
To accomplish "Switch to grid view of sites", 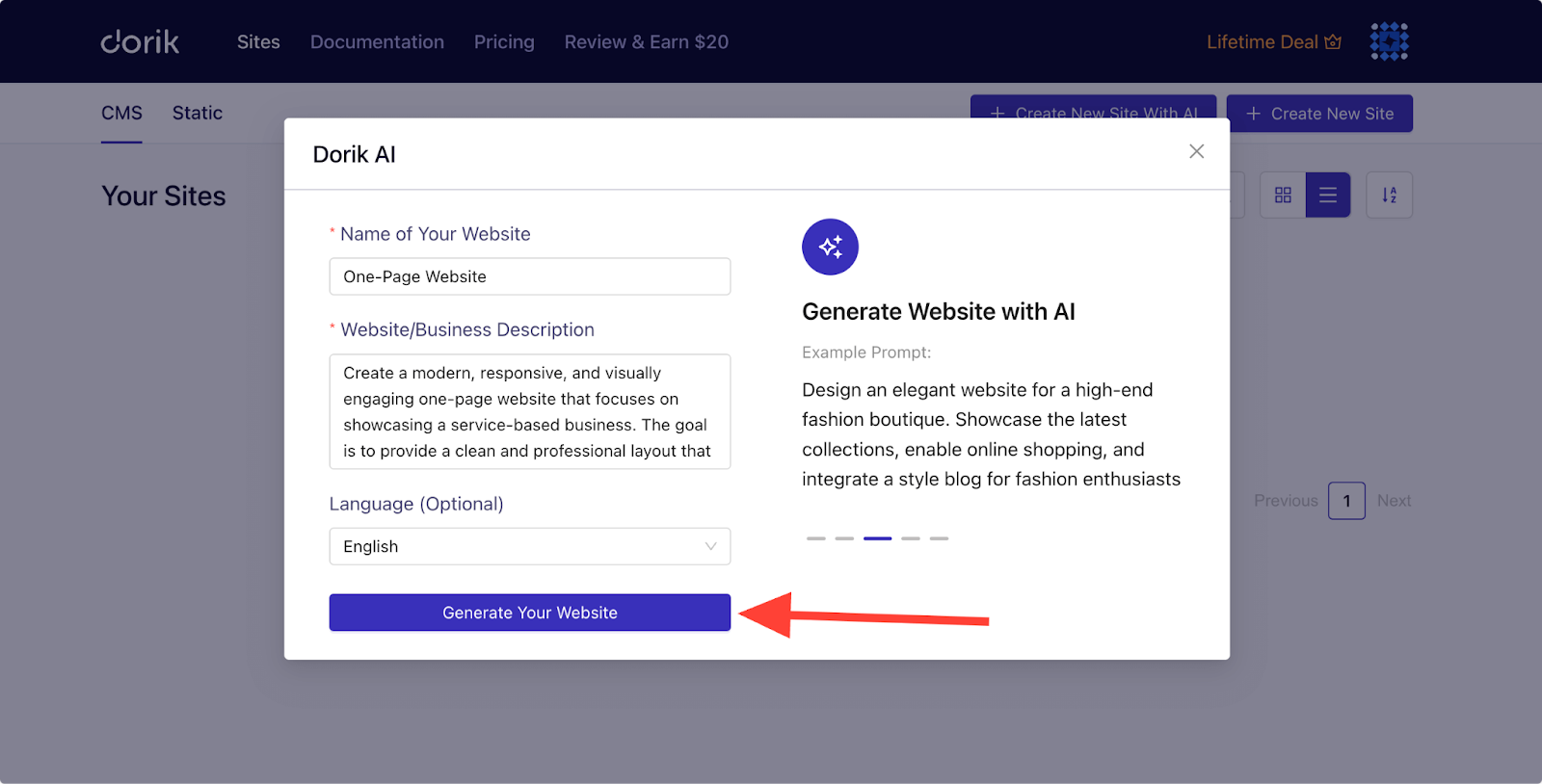I will point(1283,195).
